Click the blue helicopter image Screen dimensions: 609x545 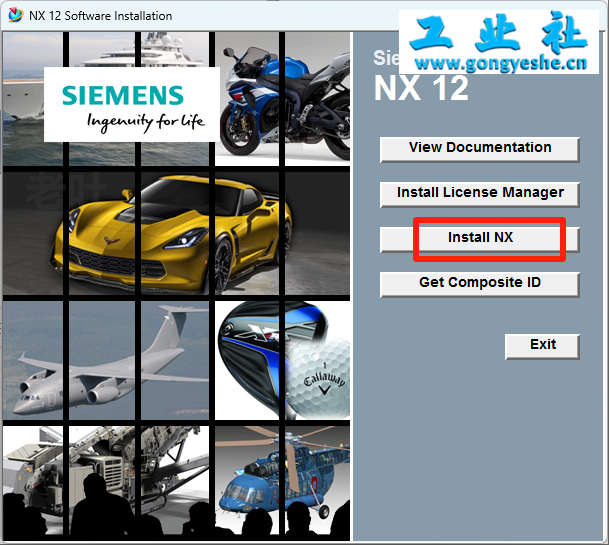click(283, 478)
